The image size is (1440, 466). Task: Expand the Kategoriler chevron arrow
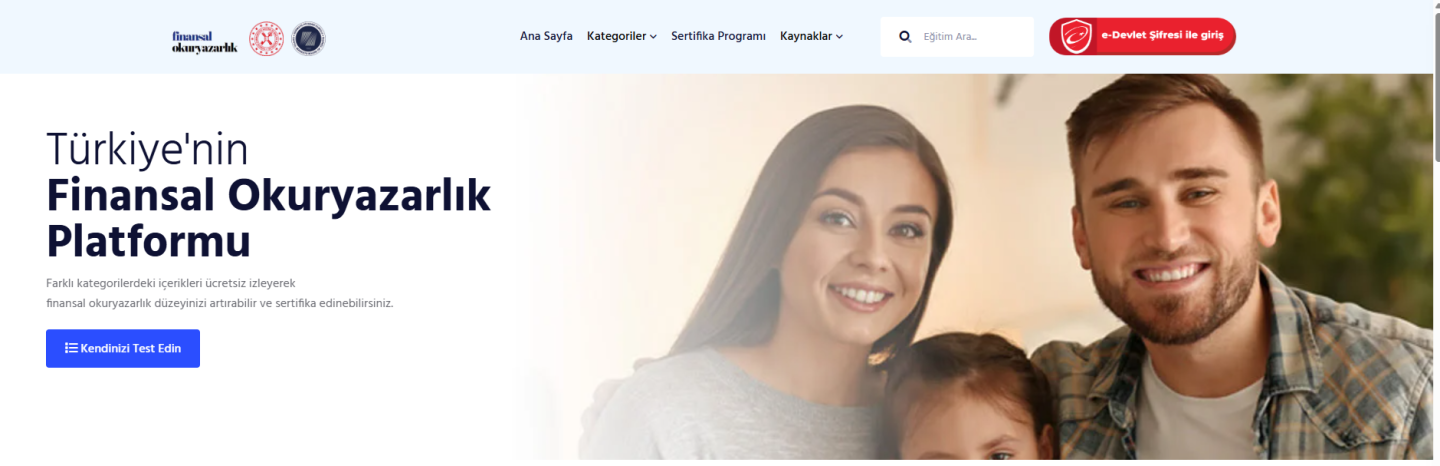point(653,37)
